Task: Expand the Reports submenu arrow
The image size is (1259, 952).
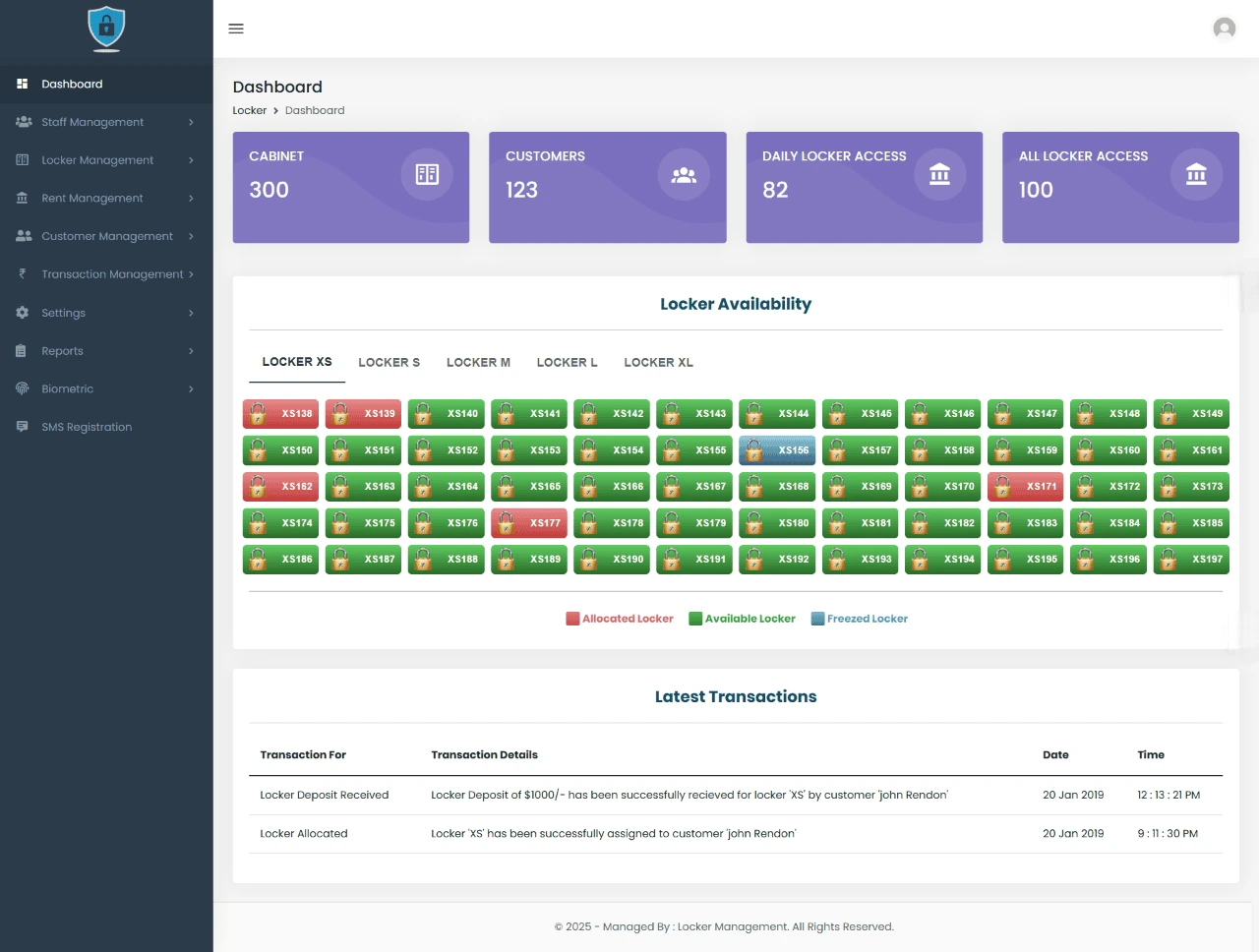Action: coord(191,351)
